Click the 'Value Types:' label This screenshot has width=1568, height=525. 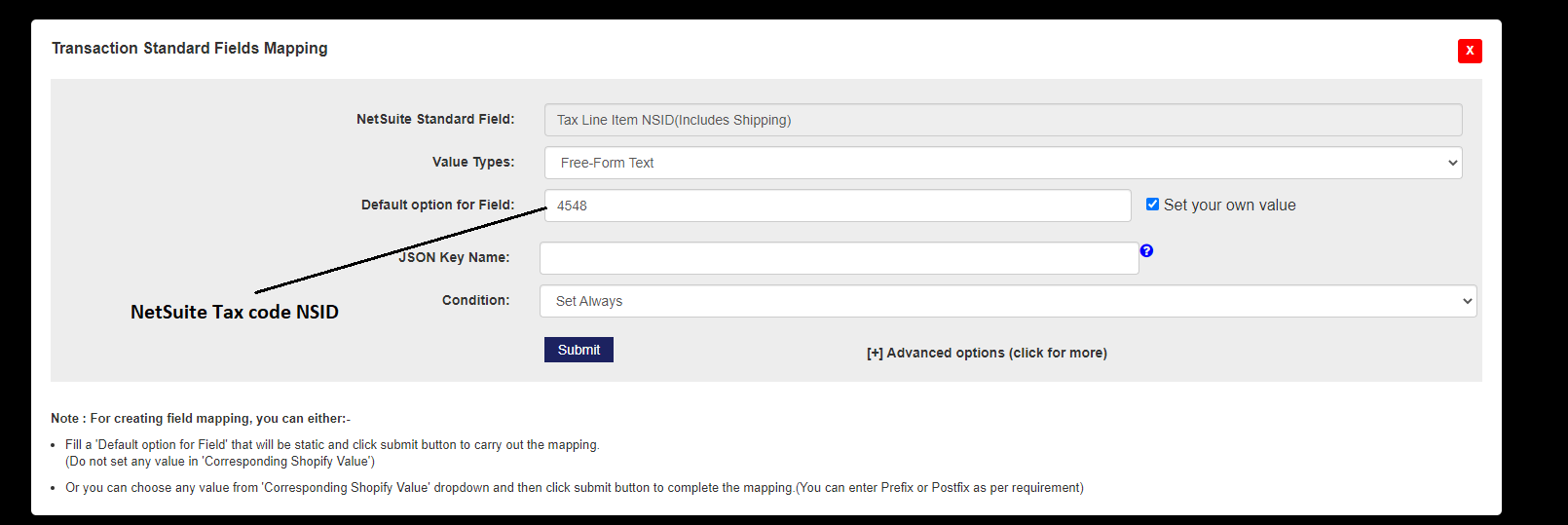pyautogui.click(x=473, y=162)
